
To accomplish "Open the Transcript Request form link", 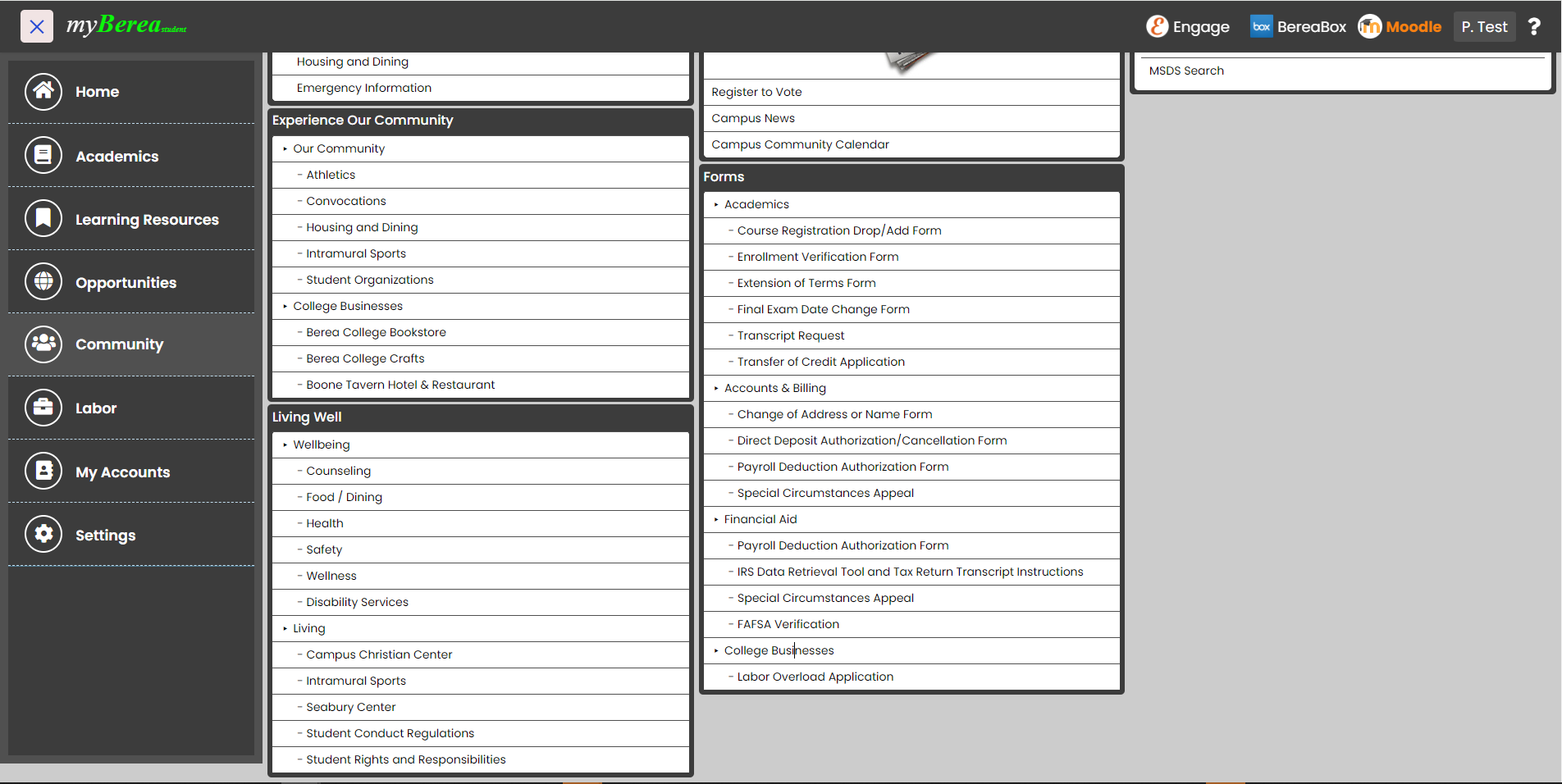I will coord(790,335).
